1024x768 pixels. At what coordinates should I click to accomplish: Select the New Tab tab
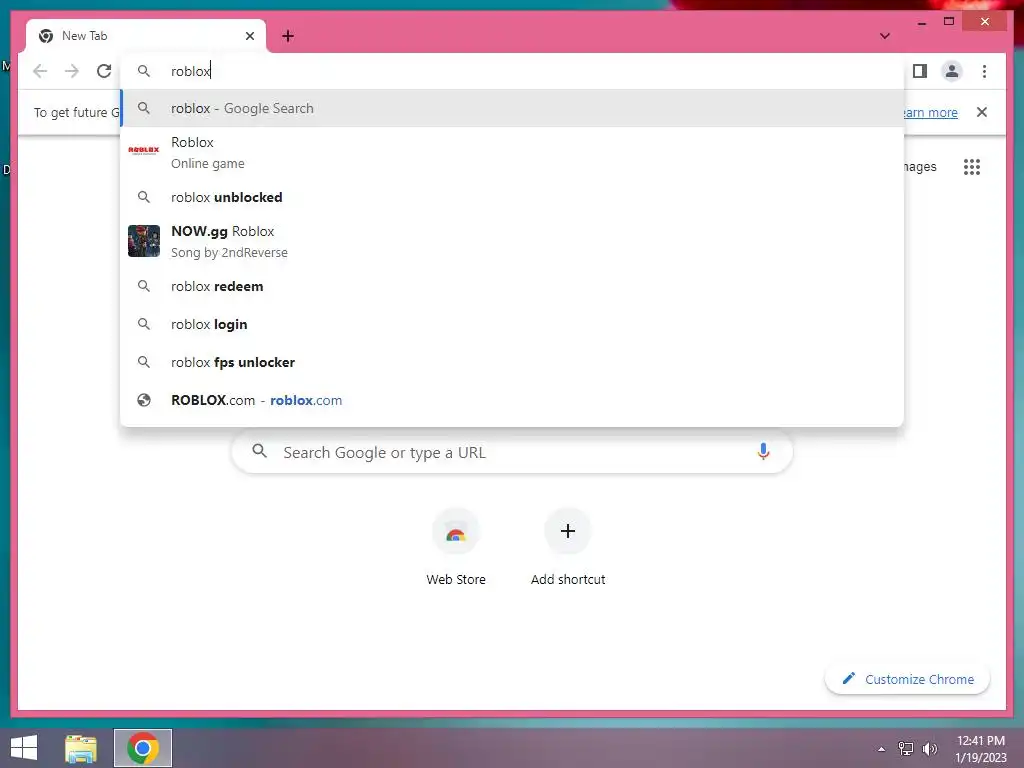[x=146, y=36]
